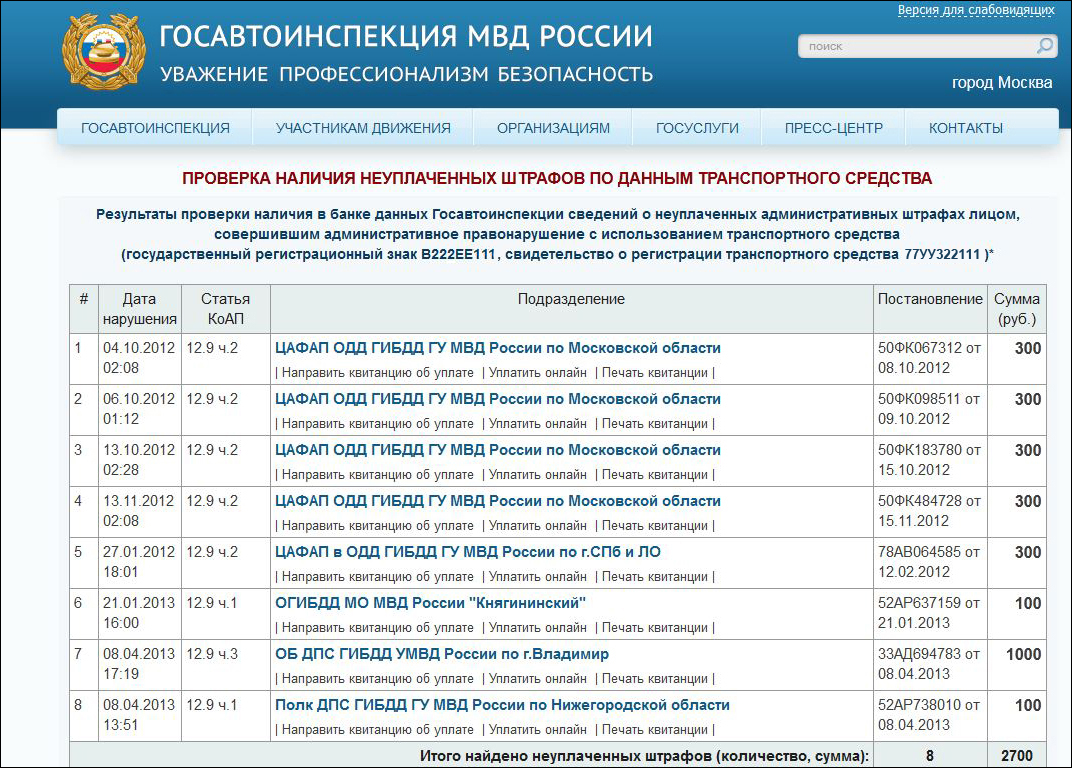Send payment receipt for fine number 4
The height and width of the screenshot is (768, 1072).
377,526
